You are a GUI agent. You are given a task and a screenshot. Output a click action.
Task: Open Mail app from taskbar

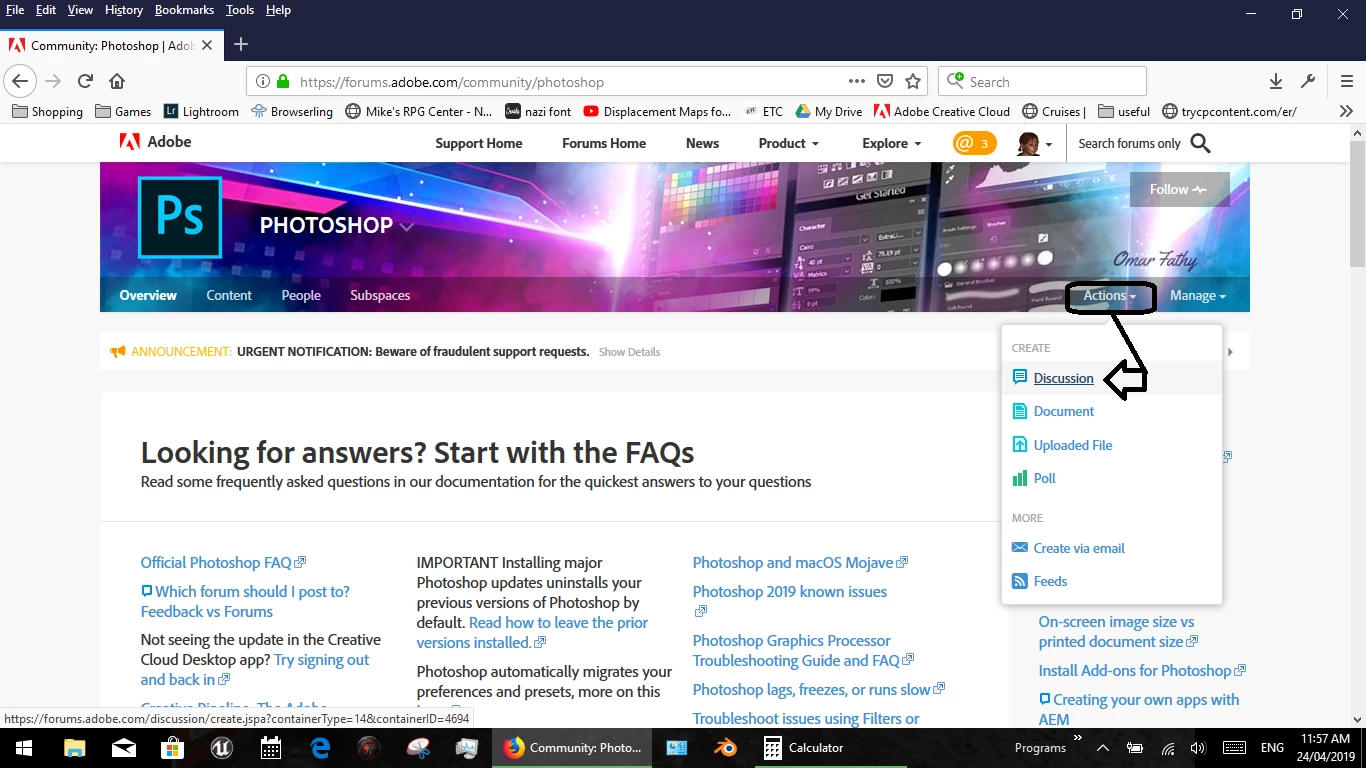pyautogui.click(x=123, y=747)
